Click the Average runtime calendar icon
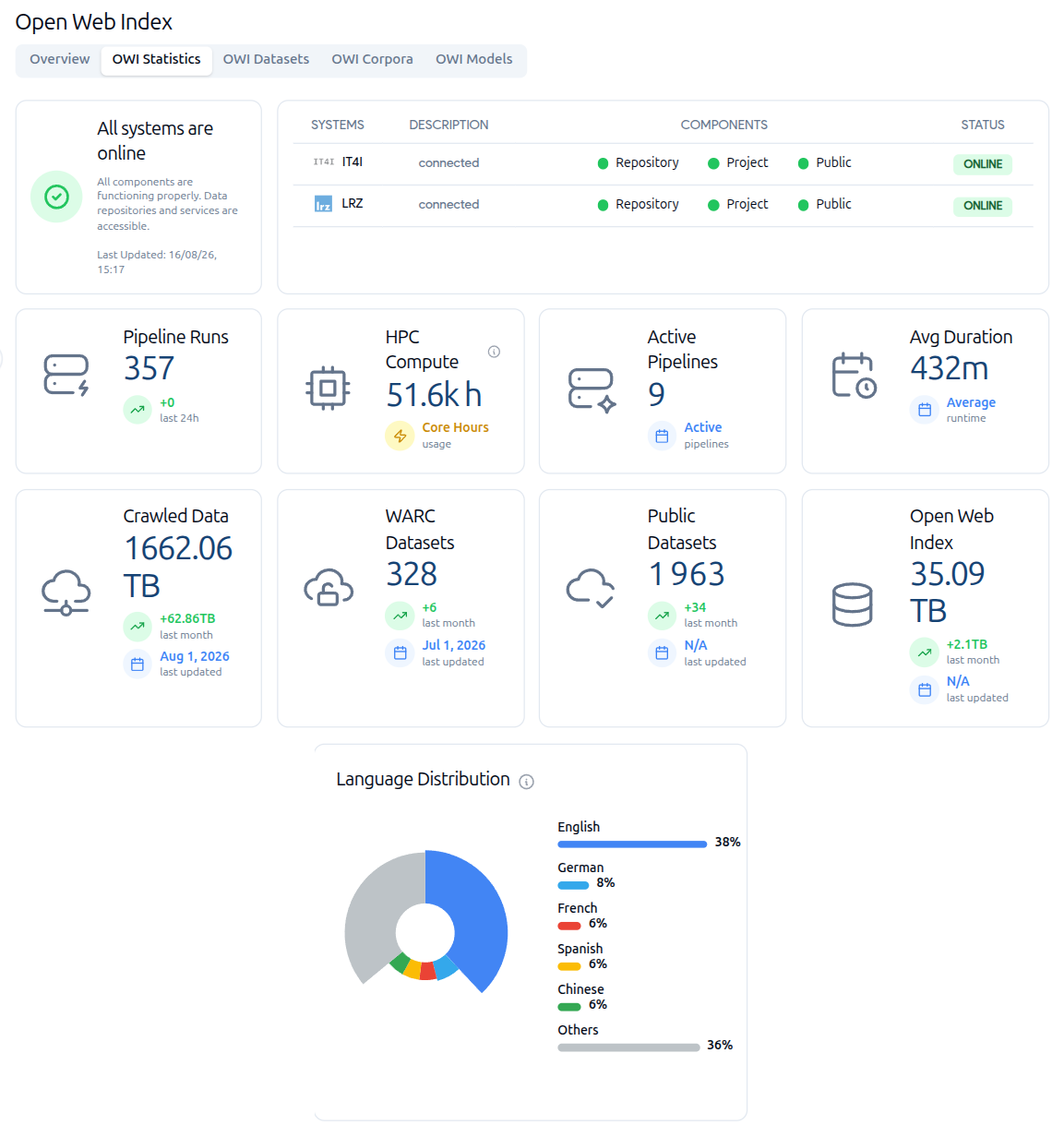This screenshot has height=1125, width=1064. [x=925, y=410]
